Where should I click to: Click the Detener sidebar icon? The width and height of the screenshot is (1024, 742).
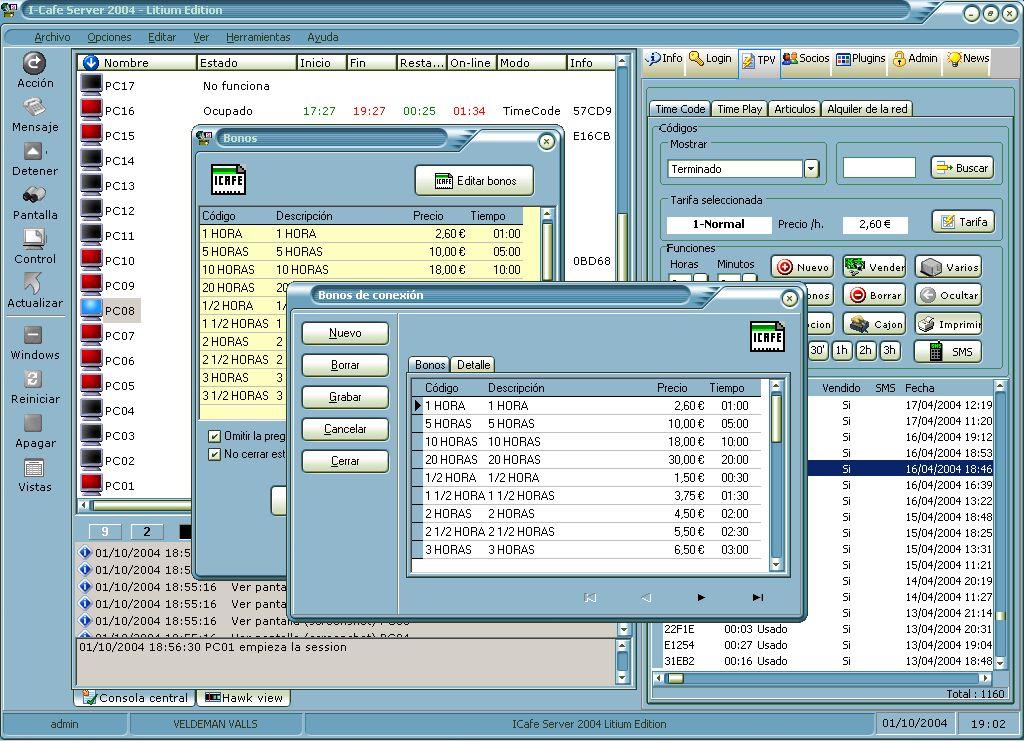pyautogui.click(x=34, y=151)
